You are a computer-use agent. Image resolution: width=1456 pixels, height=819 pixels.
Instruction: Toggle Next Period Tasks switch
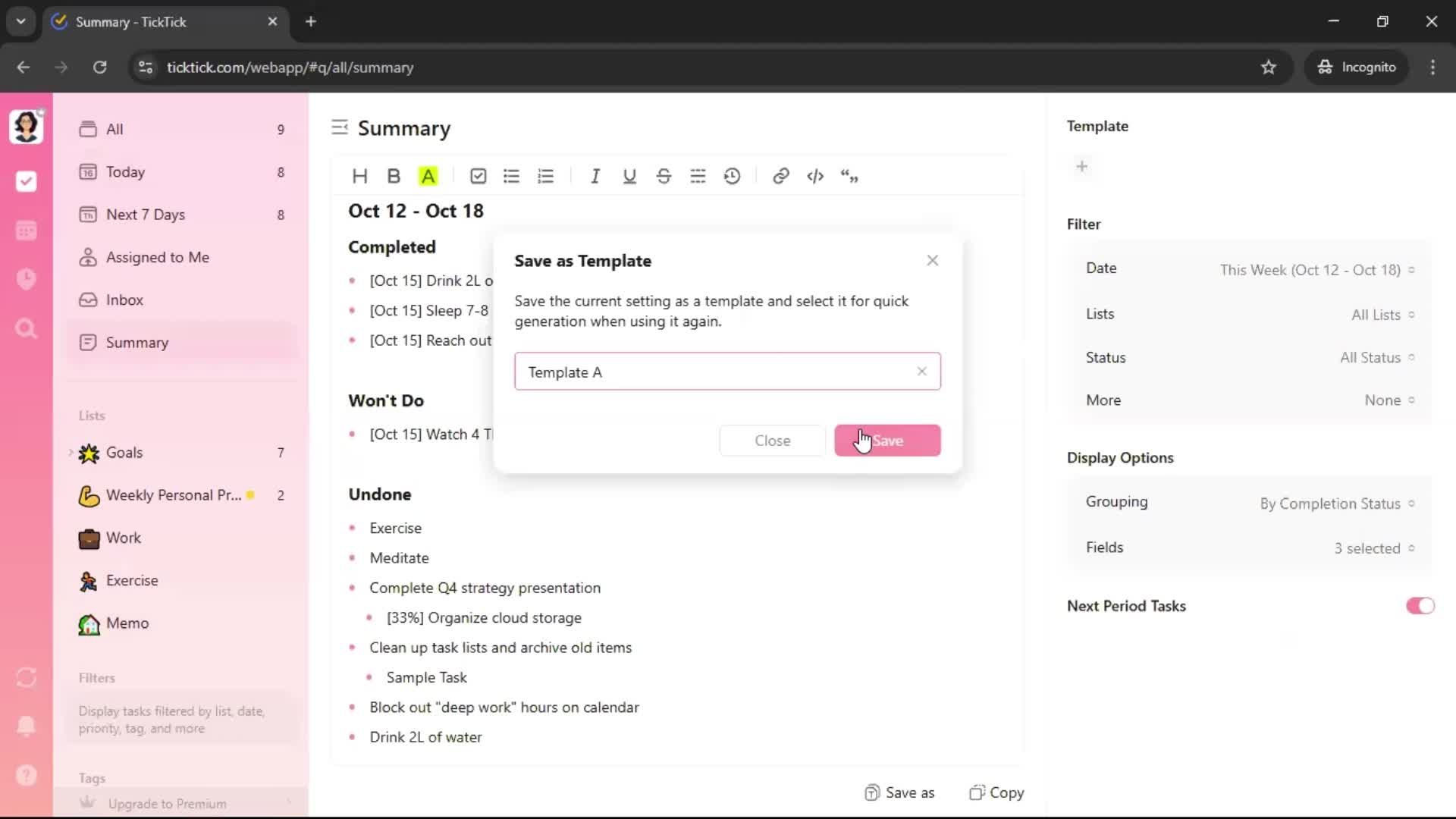click(1420, 606)
